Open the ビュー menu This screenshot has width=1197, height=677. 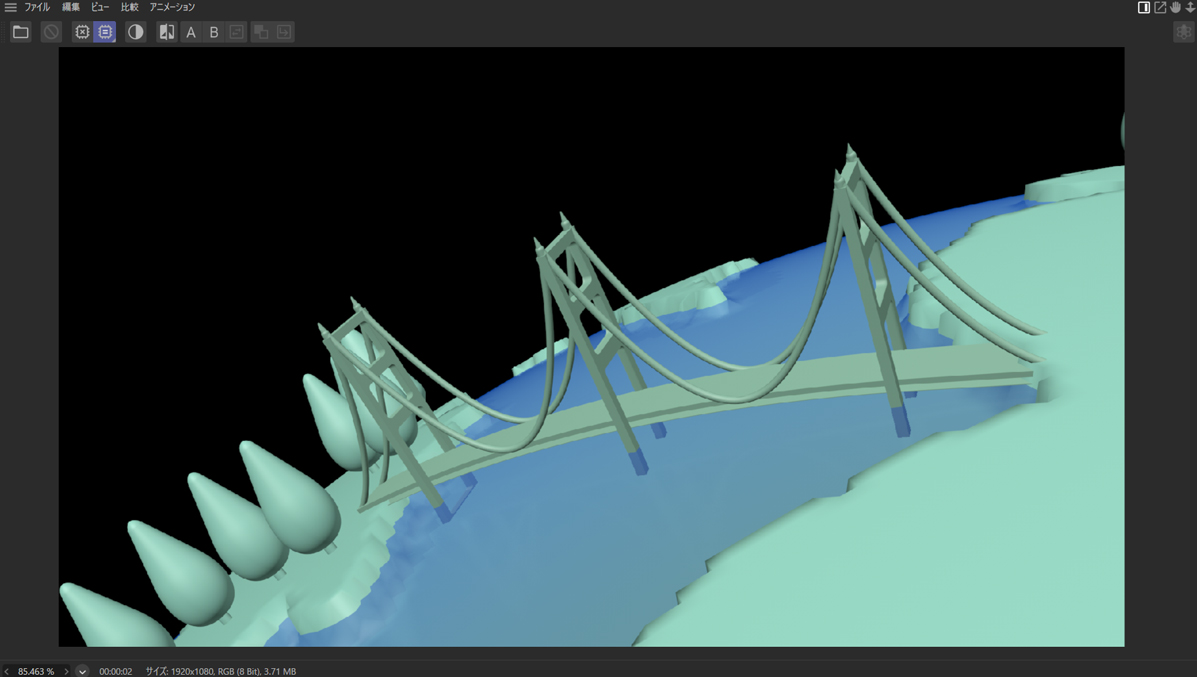pos(100,7)
